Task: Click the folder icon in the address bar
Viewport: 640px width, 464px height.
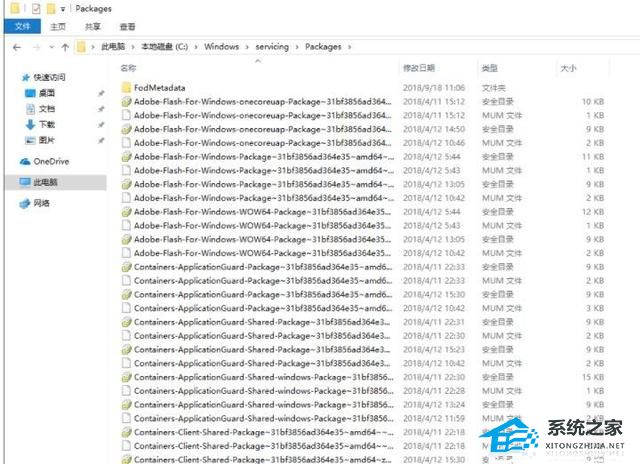Action: coord(81,47)
